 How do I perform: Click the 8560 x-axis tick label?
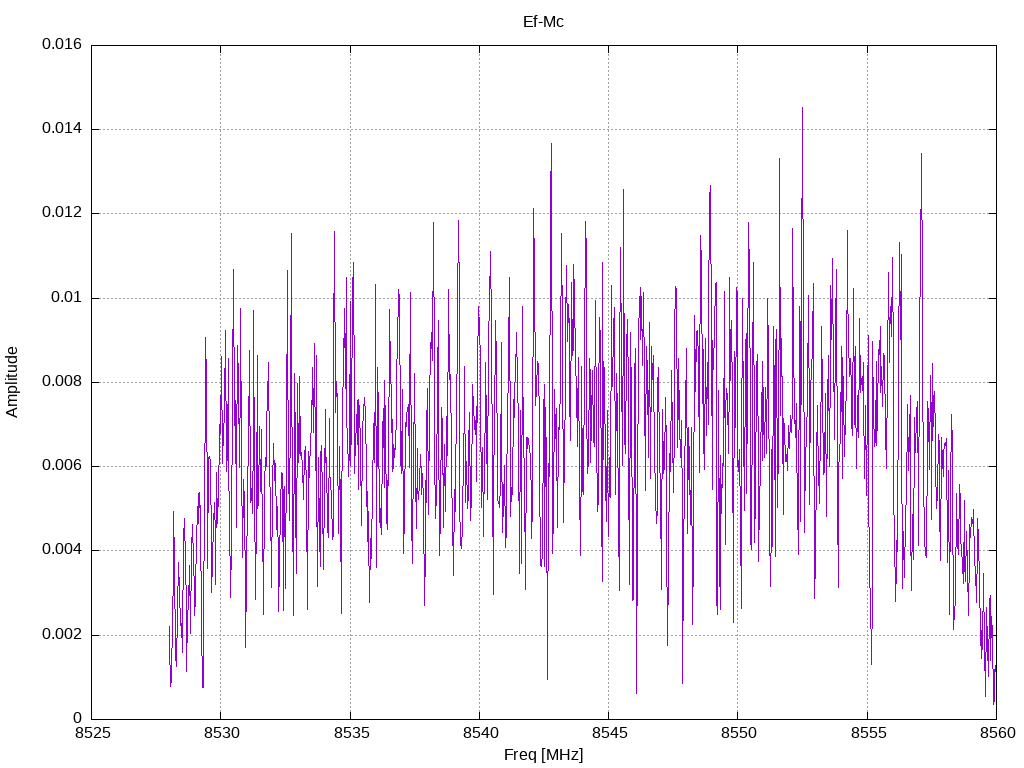[x=997, y=733]
